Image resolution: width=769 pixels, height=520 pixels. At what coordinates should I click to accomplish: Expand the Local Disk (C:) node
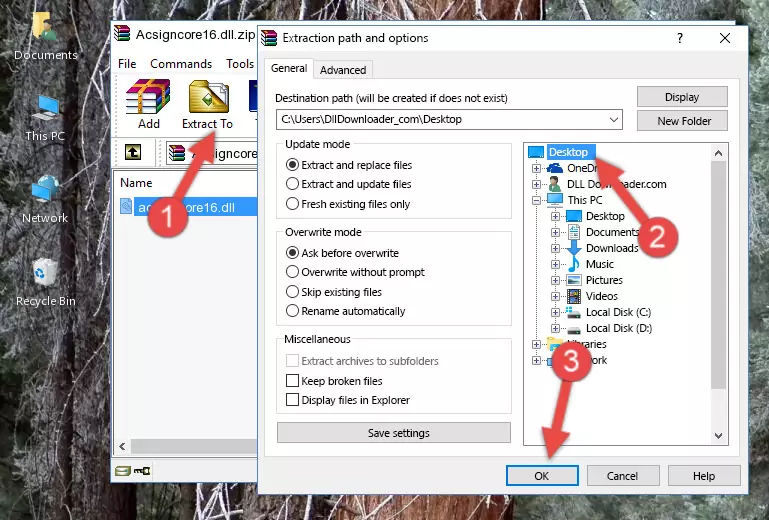click(555, 312)
